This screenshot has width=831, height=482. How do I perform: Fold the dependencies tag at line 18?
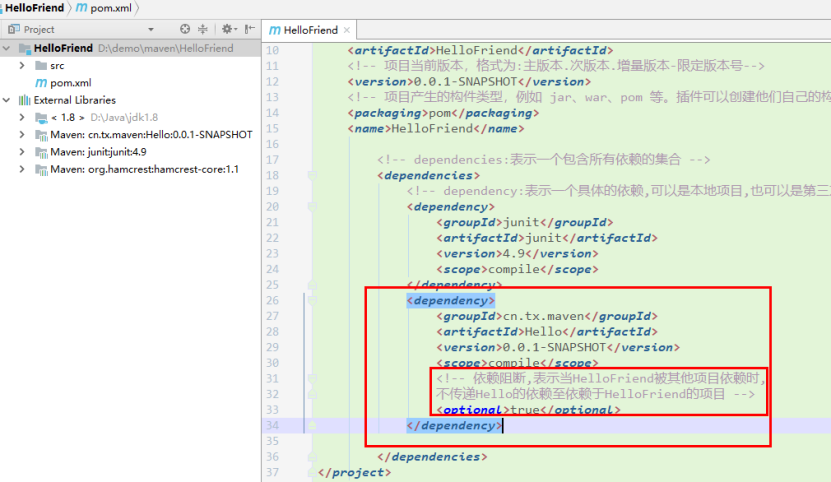coord(311,175)
